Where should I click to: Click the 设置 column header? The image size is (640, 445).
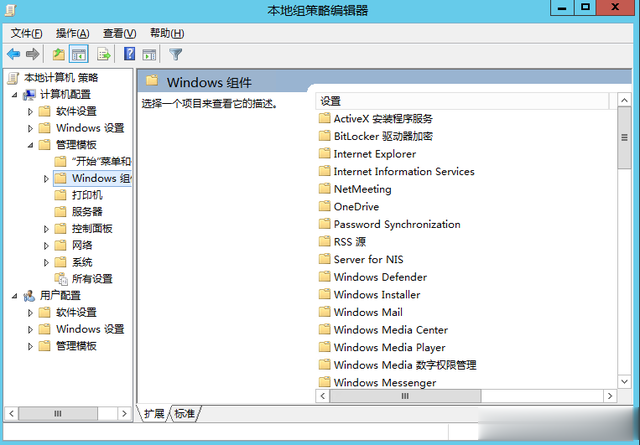pyautogui.click(x=462, y=101)
